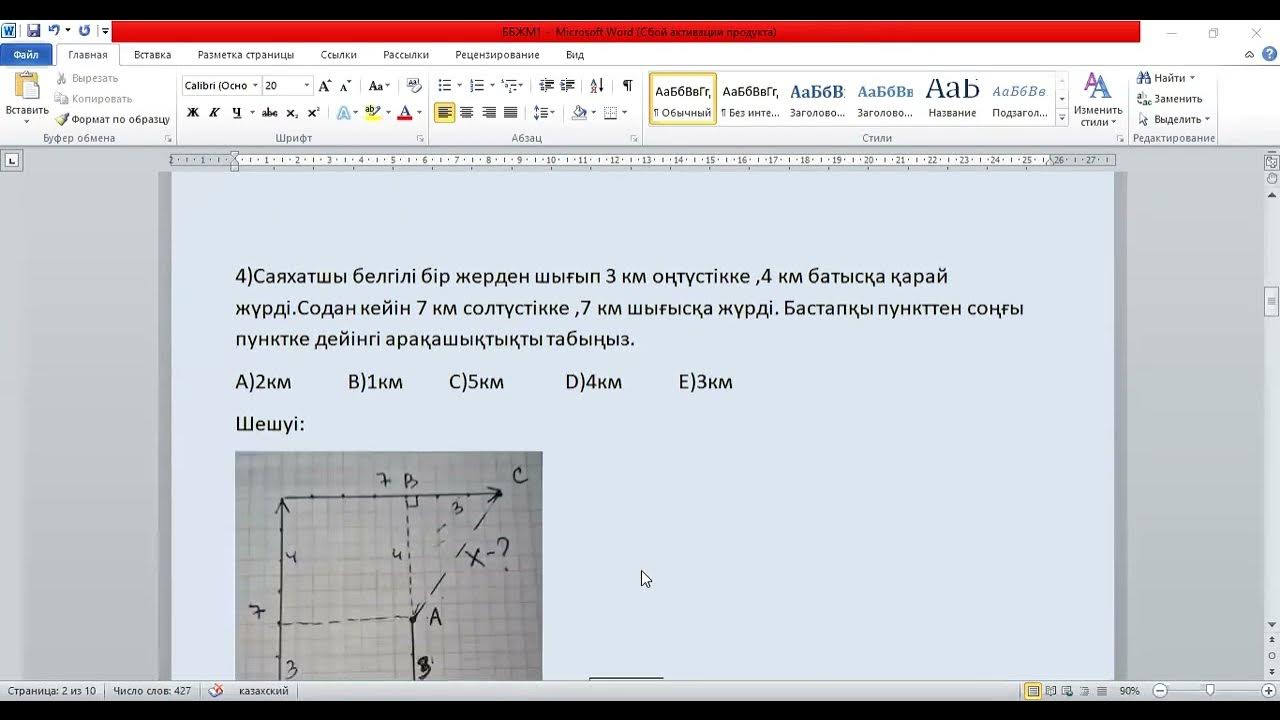This screenshot has height=720, width=1280.
Task: Apply a multilevel list
Action: [509, 86]
